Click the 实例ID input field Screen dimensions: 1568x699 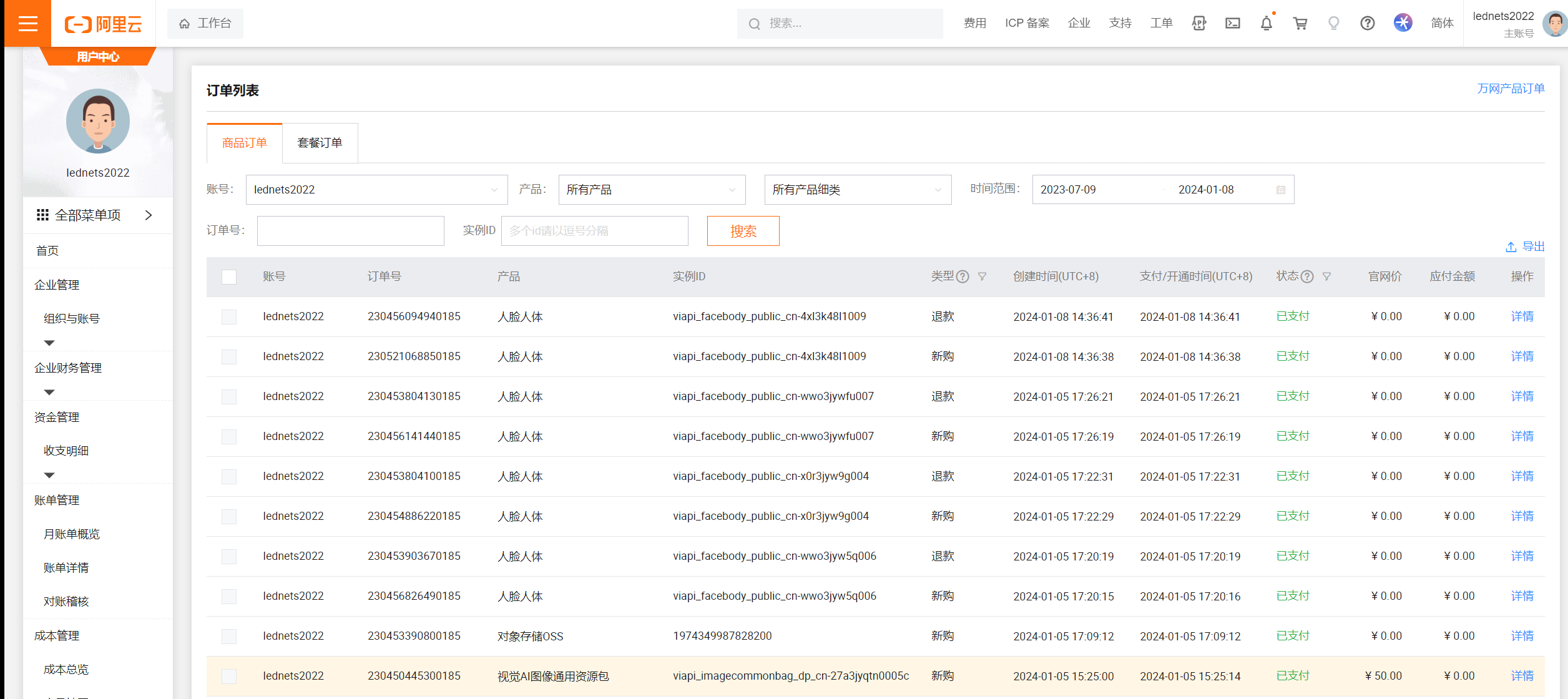[594, 231]
